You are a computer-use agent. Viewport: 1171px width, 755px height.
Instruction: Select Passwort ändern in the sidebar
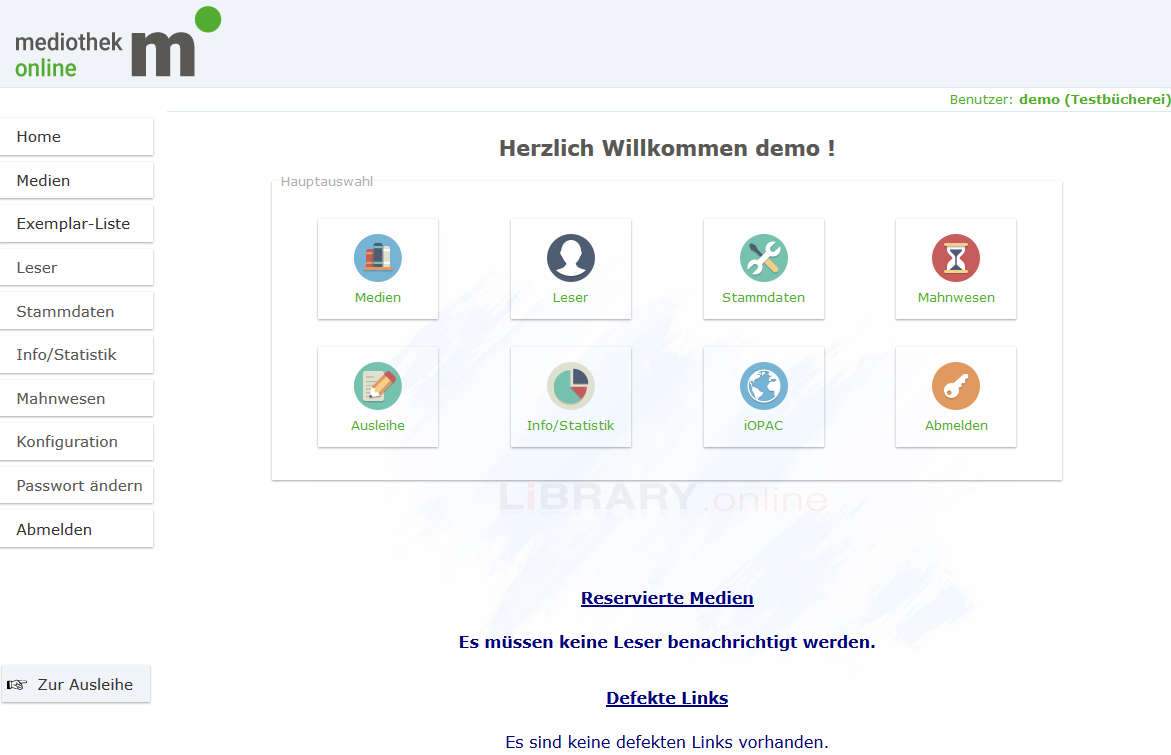coord(76,486)
